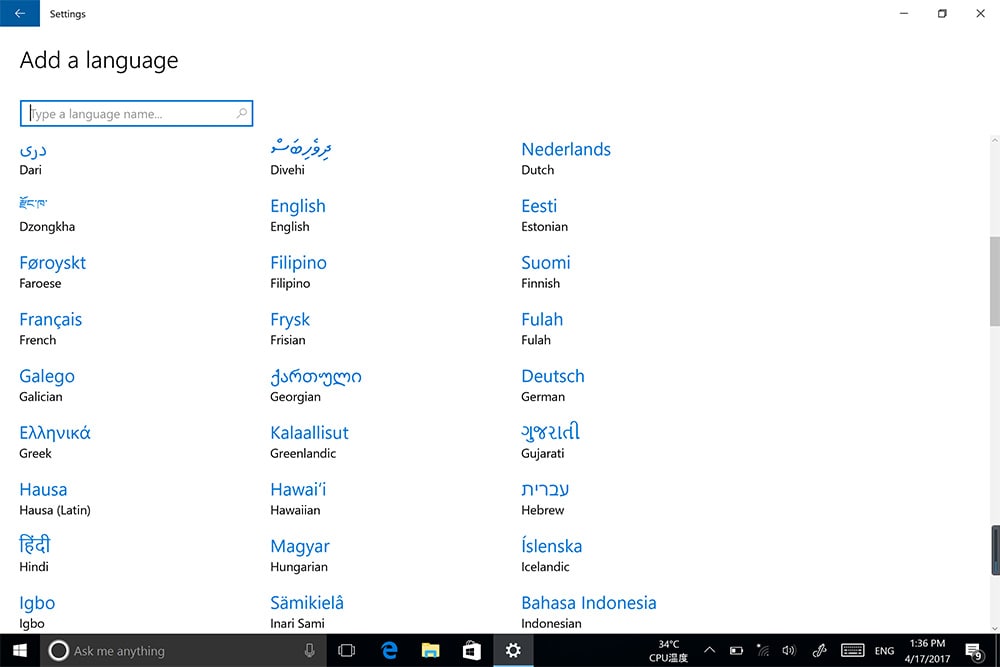Click the volume speaker tray icon

click(x=789, y=651)
